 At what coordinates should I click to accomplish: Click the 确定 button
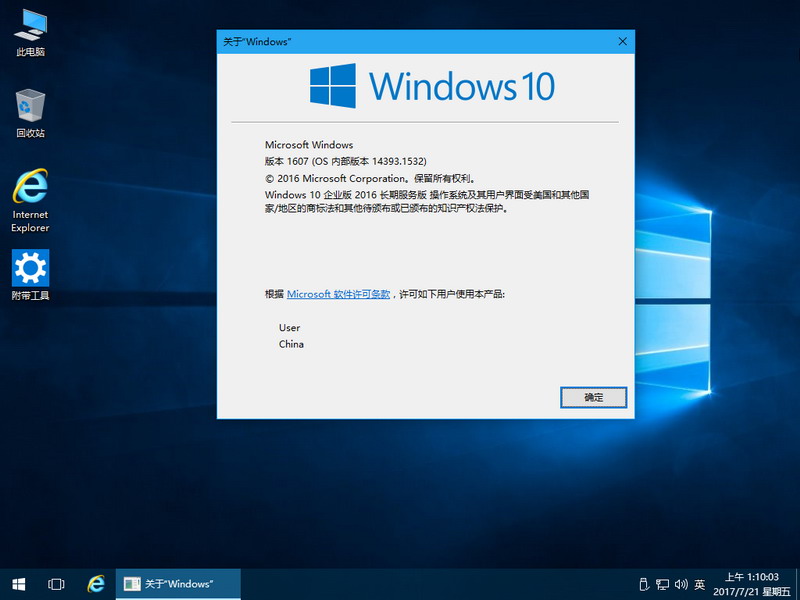tap(593, 397)
